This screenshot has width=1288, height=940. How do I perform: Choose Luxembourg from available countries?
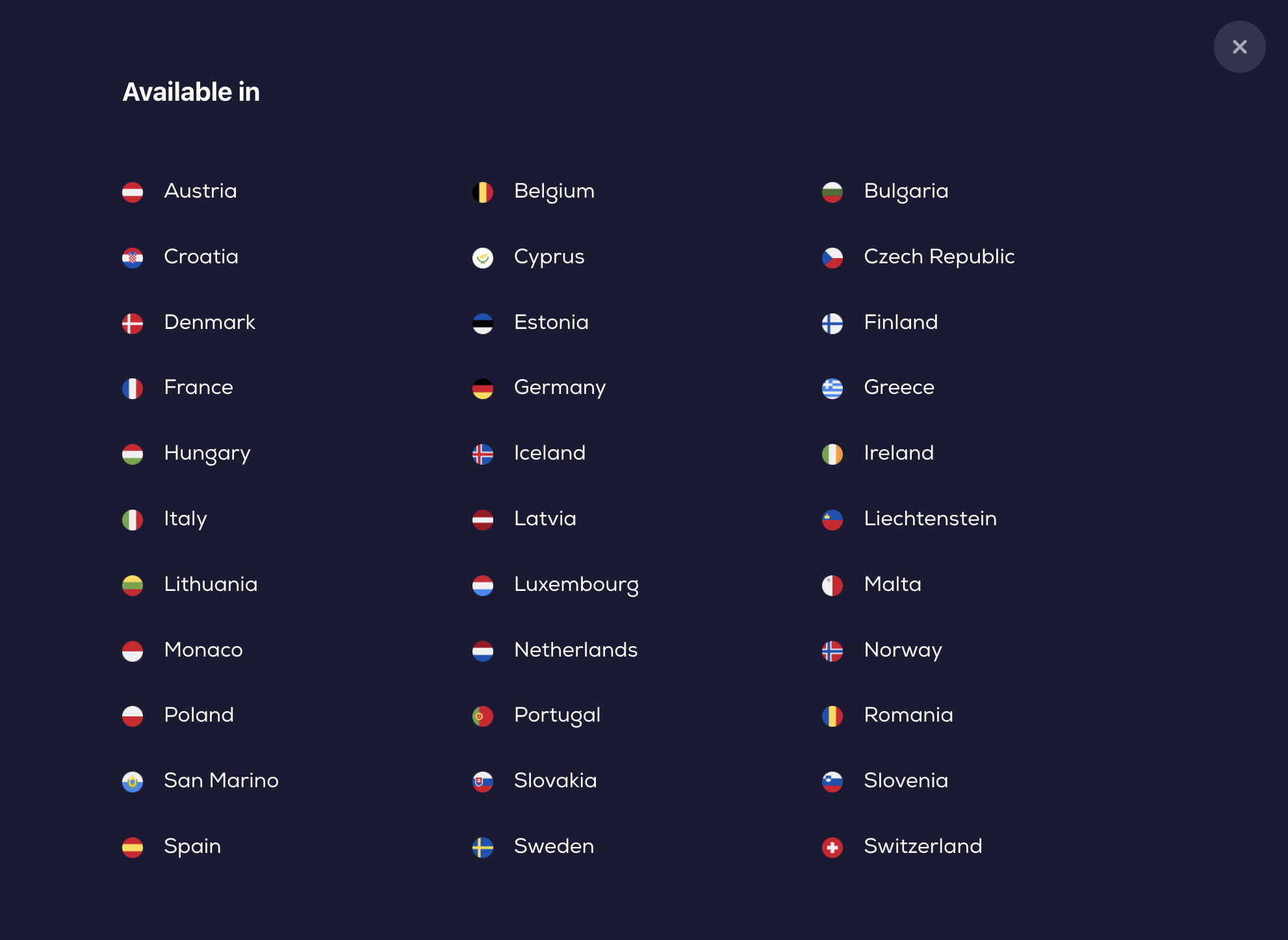point(576,584)
